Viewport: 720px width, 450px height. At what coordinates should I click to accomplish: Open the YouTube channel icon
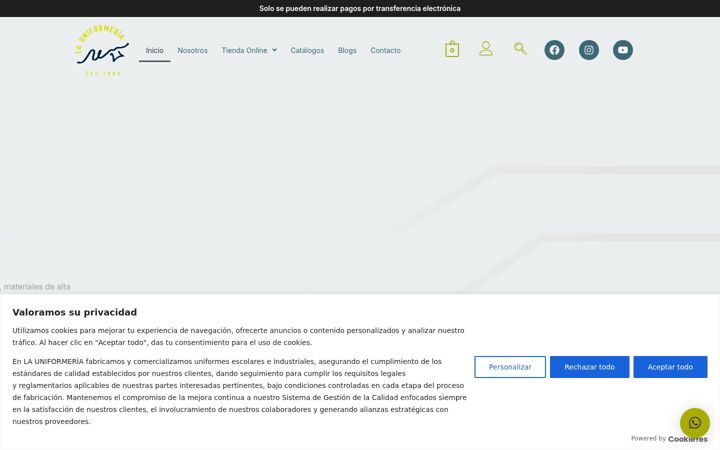pyautogui.click(x=623, y=50)
